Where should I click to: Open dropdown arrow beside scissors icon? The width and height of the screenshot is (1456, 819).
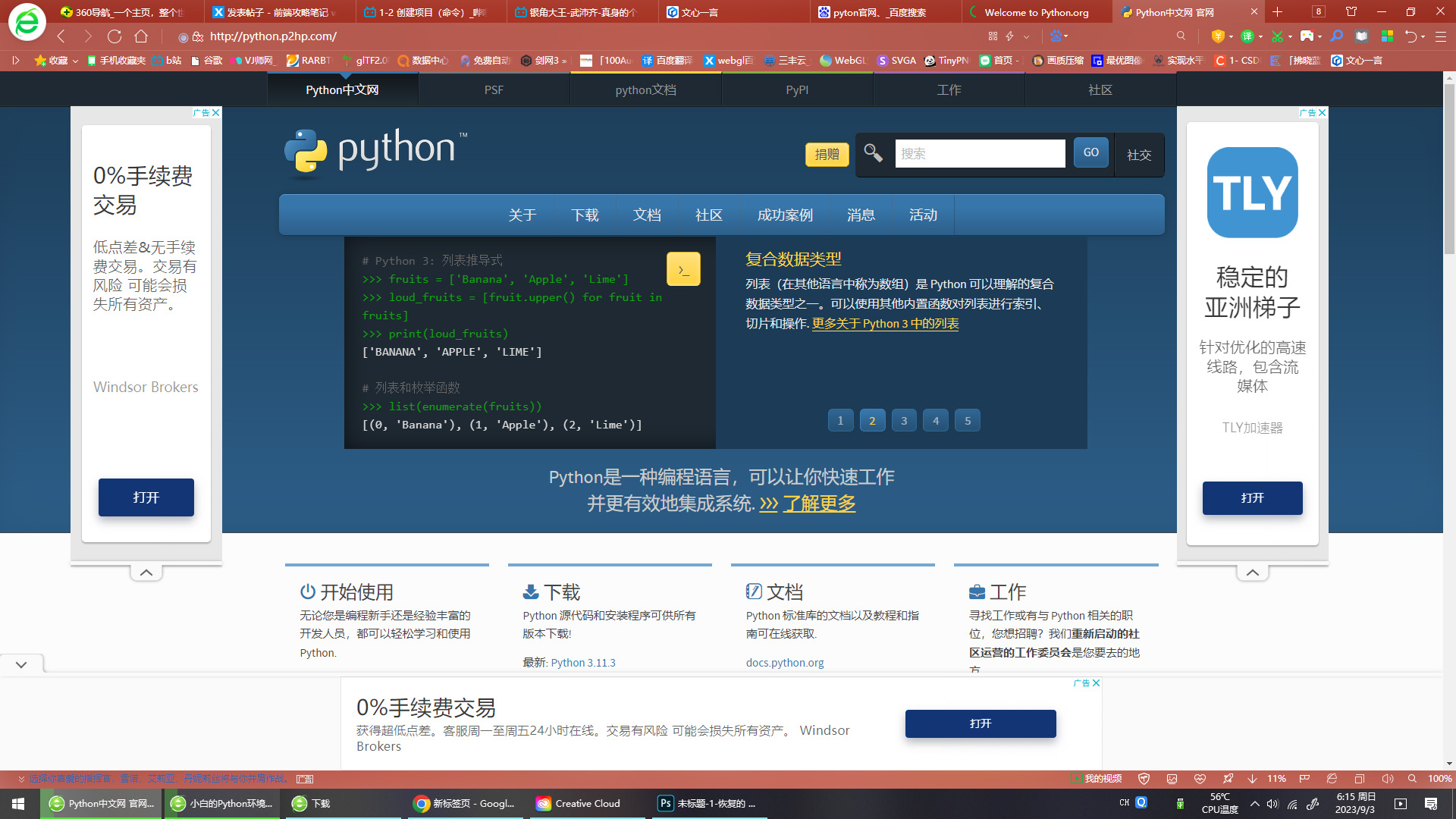point(1290,36)
